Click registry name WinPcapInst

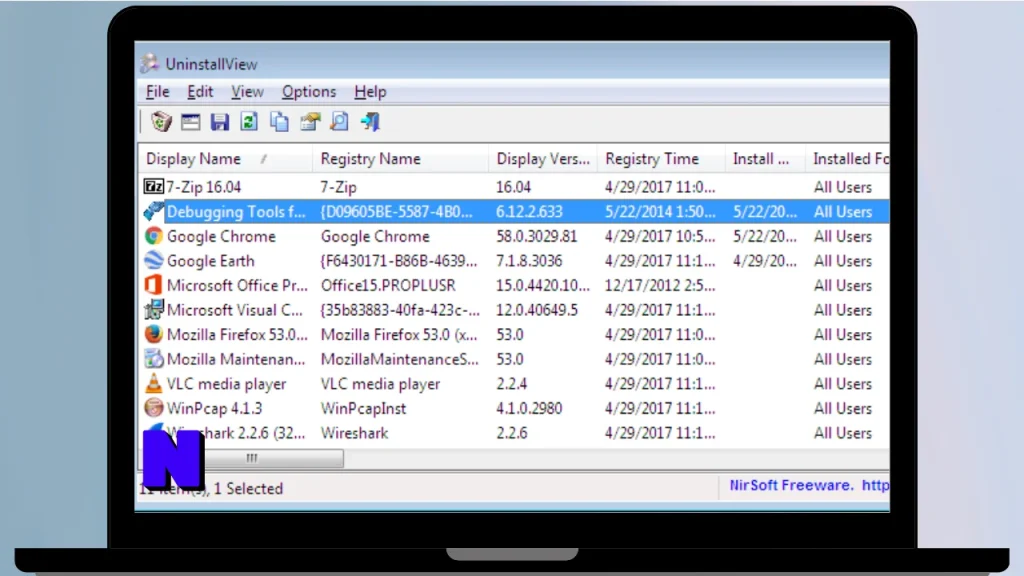tap(363, 408)
